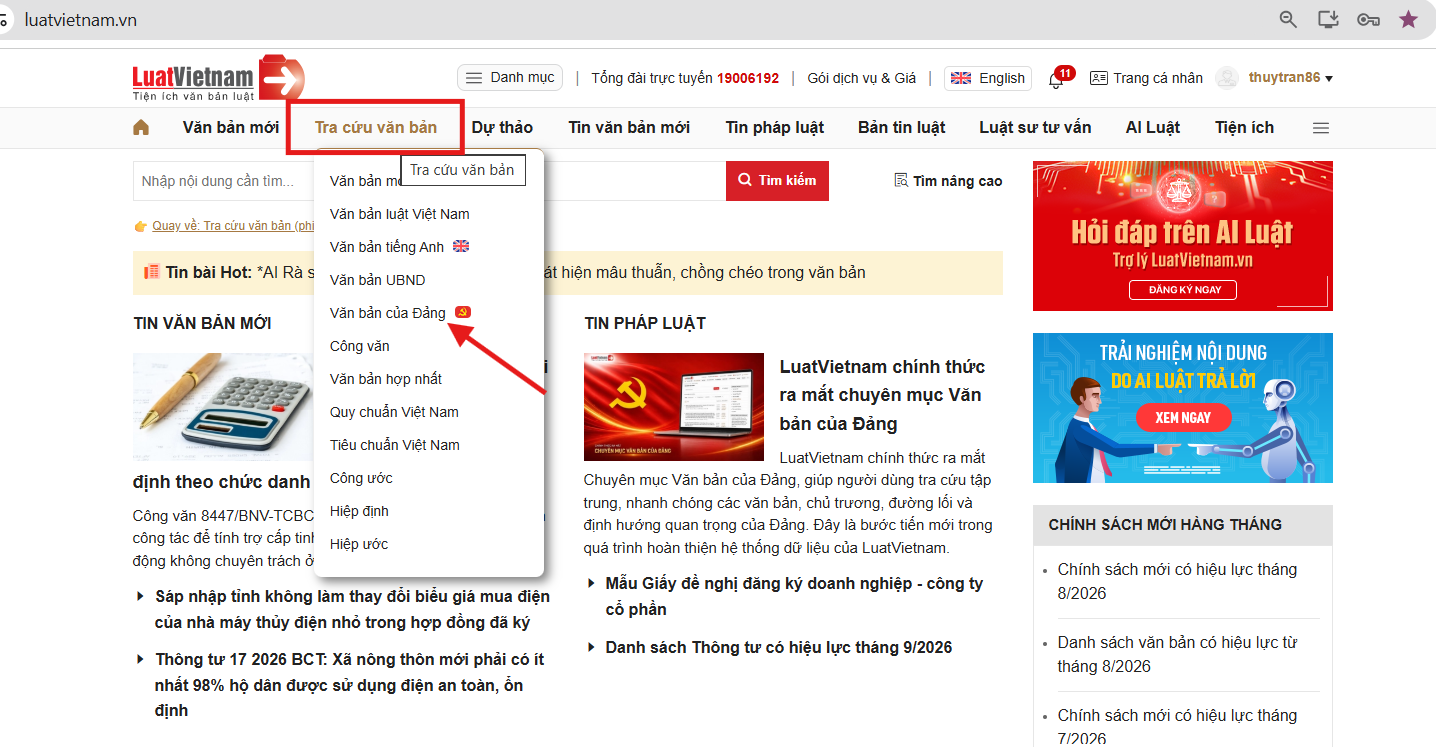Open the Tin pháp luật tab
The width and height of the screenshot is (1436, 747).
pos(775,128)
